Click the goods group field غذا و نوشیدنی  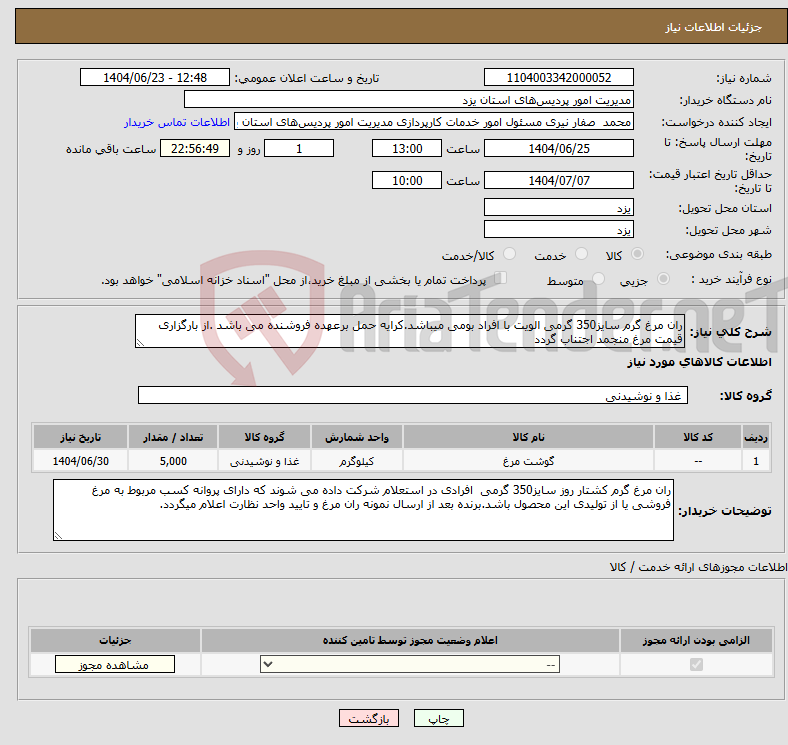click(x=413, y=395)
